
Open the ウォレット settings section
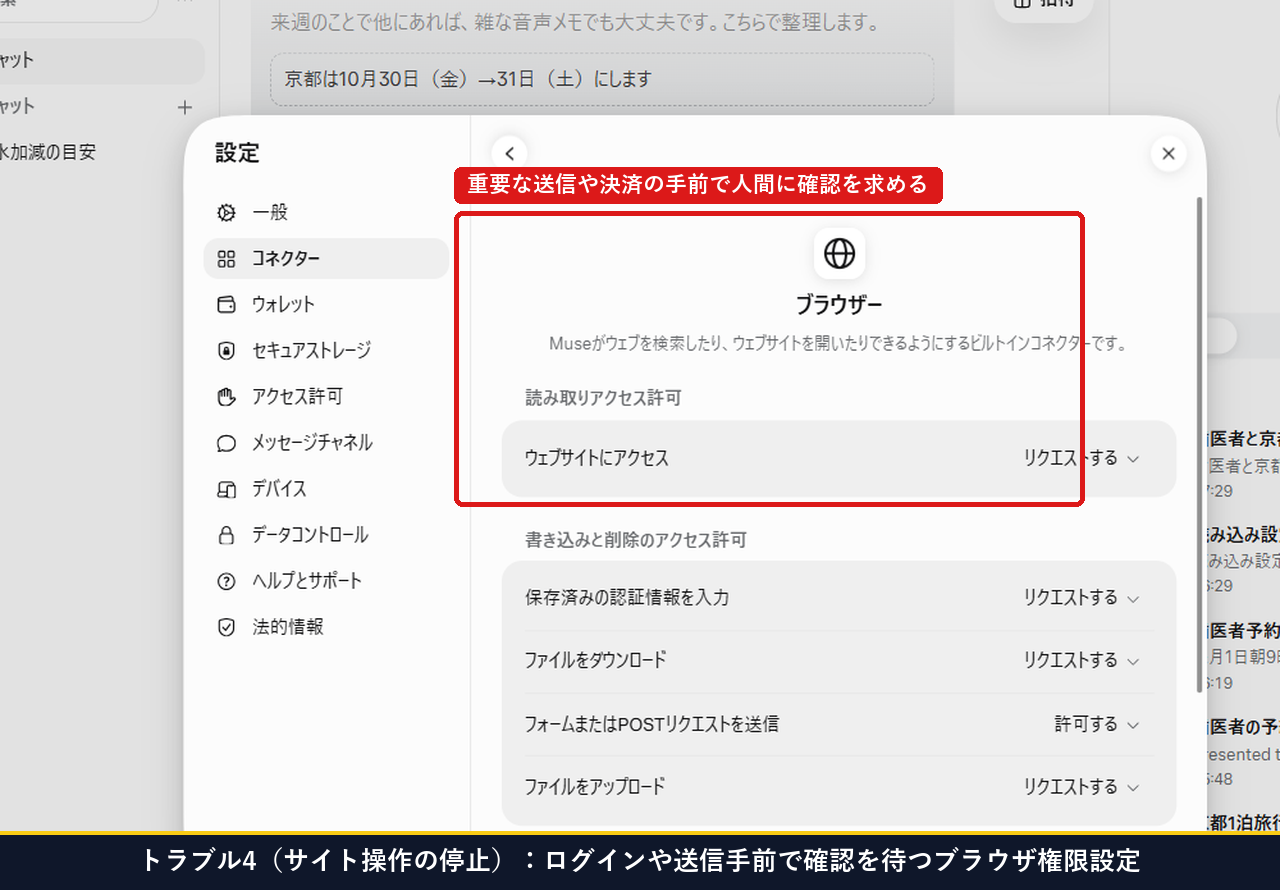(x=326, y=304)
